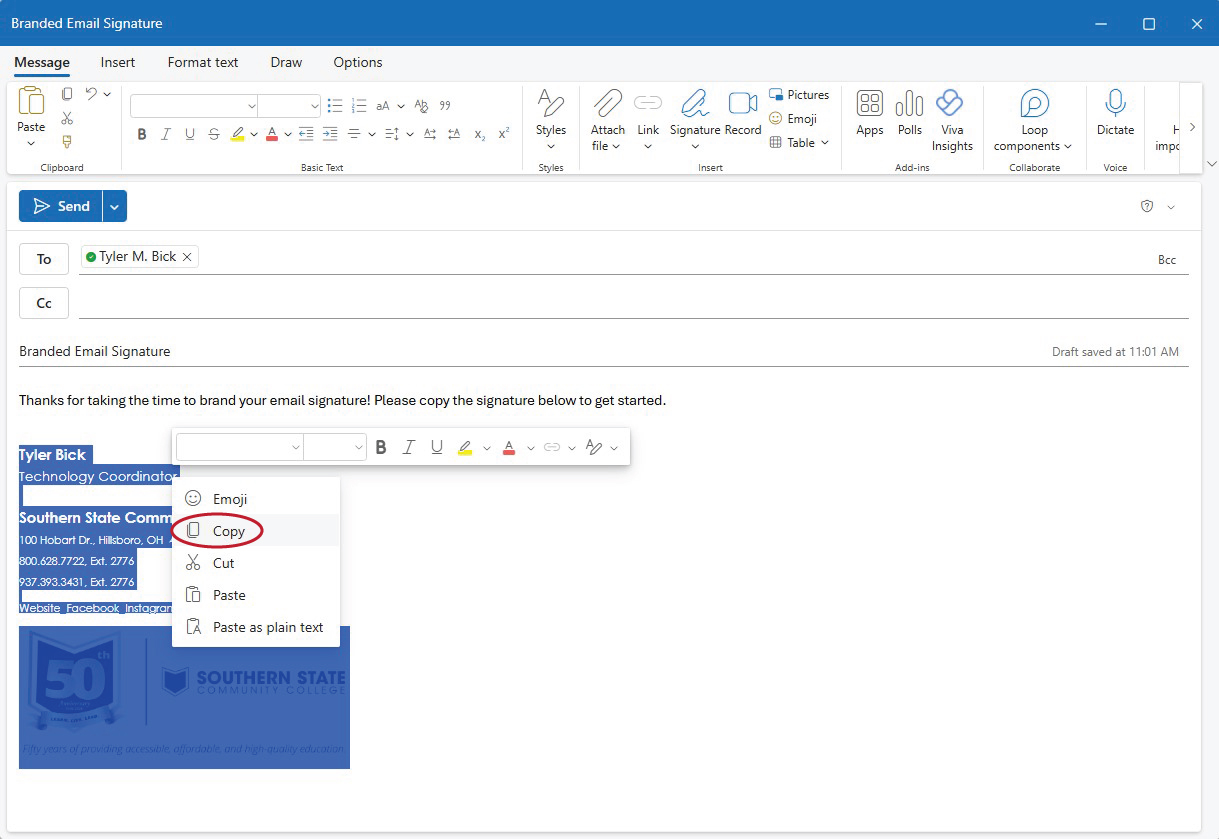Switch to the Format text tab
Screen dimensions: 1219x839
pyautogui.click(x=203, y=62)
